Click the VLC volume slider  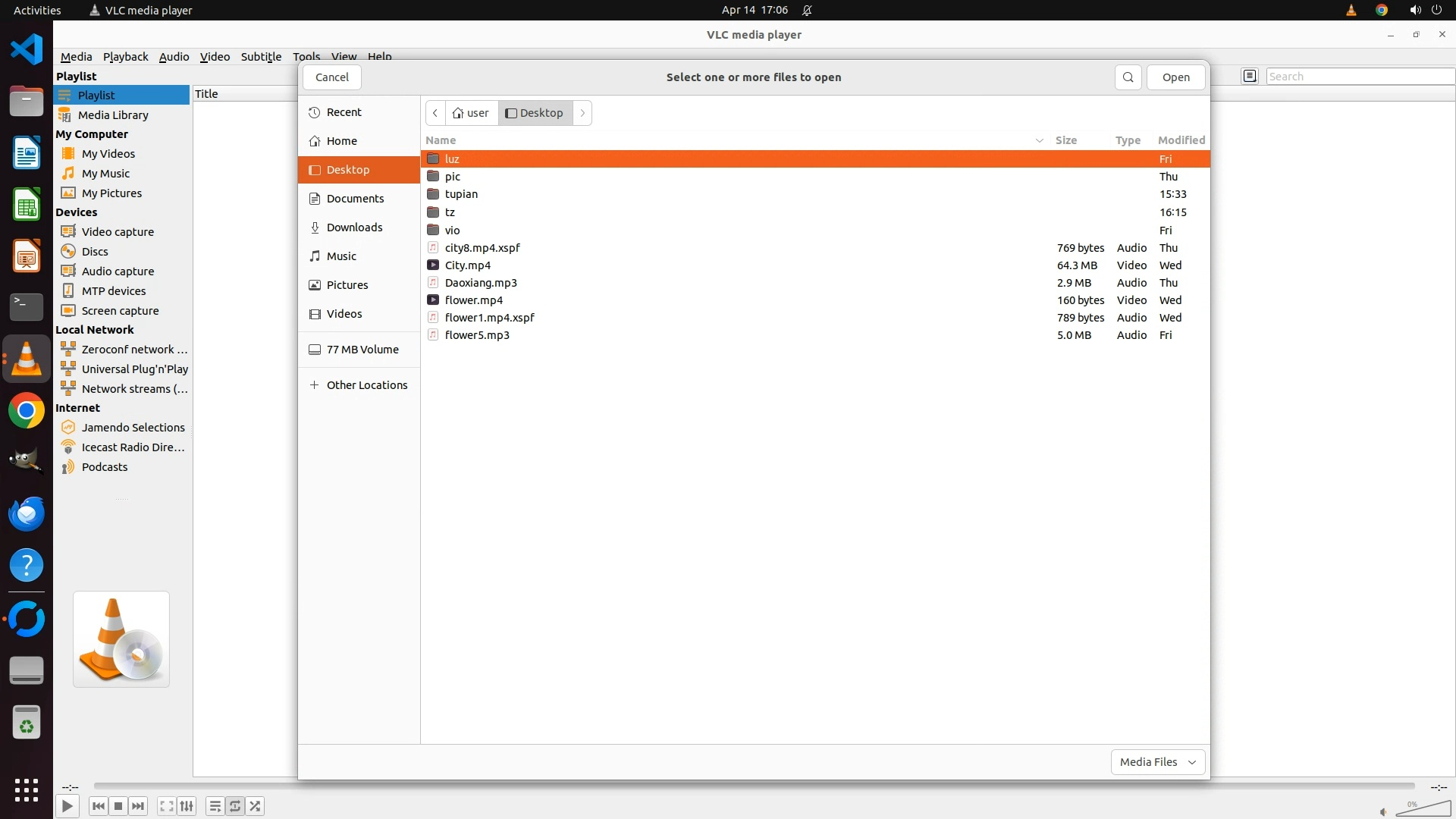point(1423,809)
